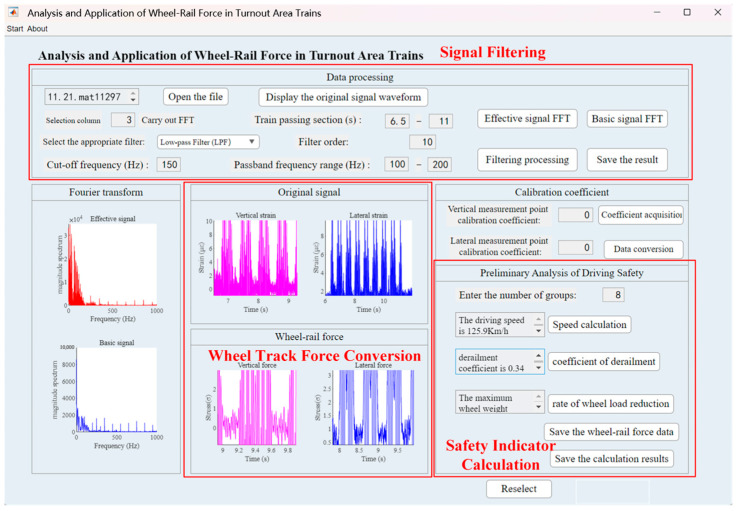Click the Reselect button

[519, 489]
